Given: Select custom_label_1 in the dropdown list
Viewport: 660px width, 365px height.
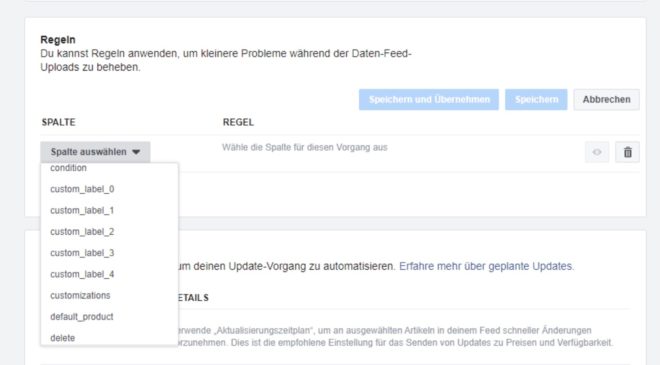Looking at the screenshot, I should click(82, 210).
